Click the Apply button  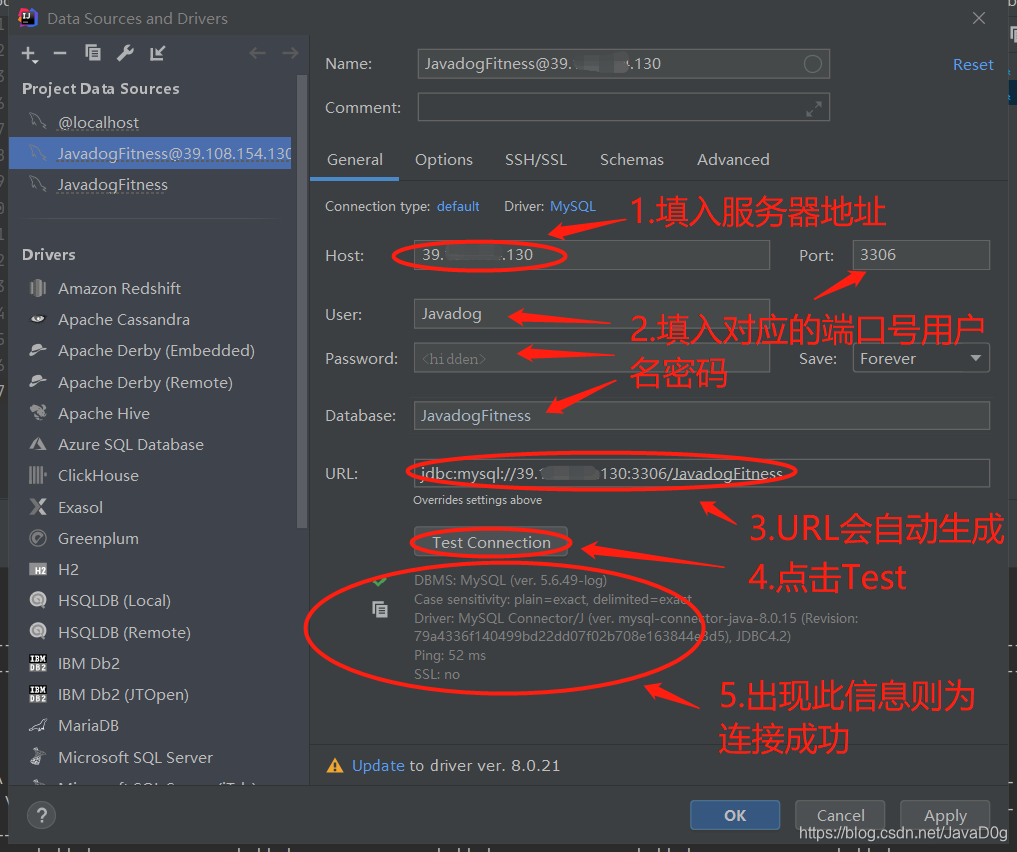[945, 815]
